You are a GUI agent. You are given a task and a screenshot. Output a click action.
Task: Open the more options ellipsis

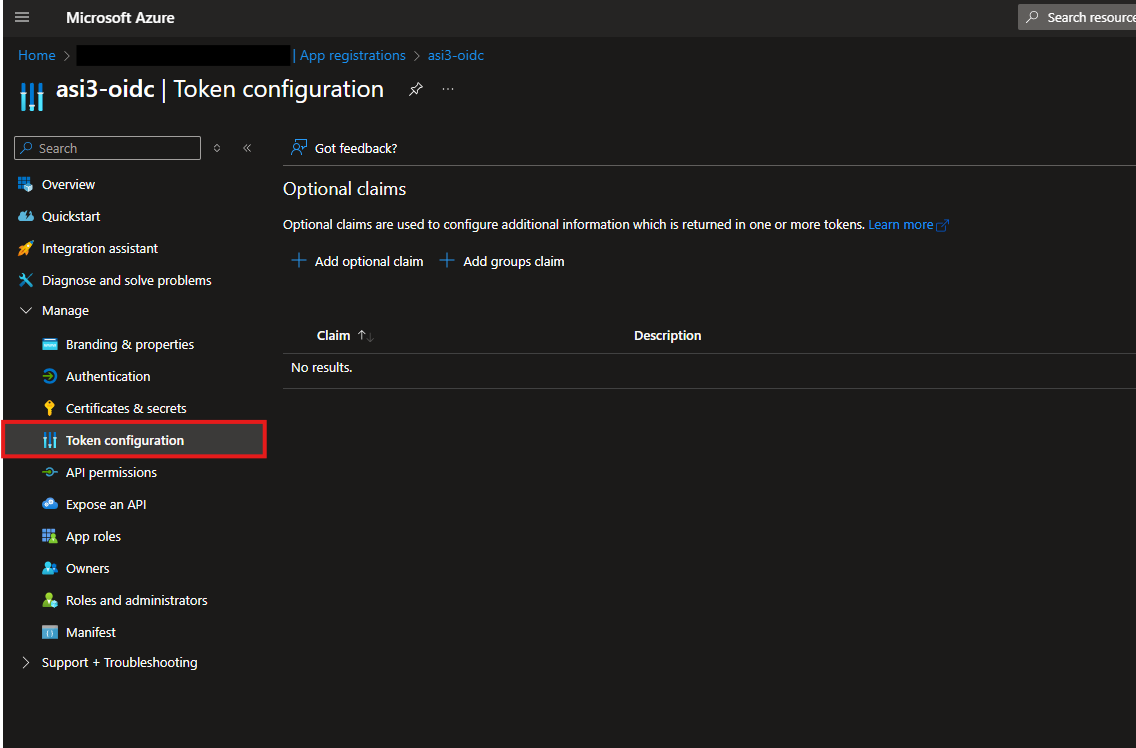[448, 89]
